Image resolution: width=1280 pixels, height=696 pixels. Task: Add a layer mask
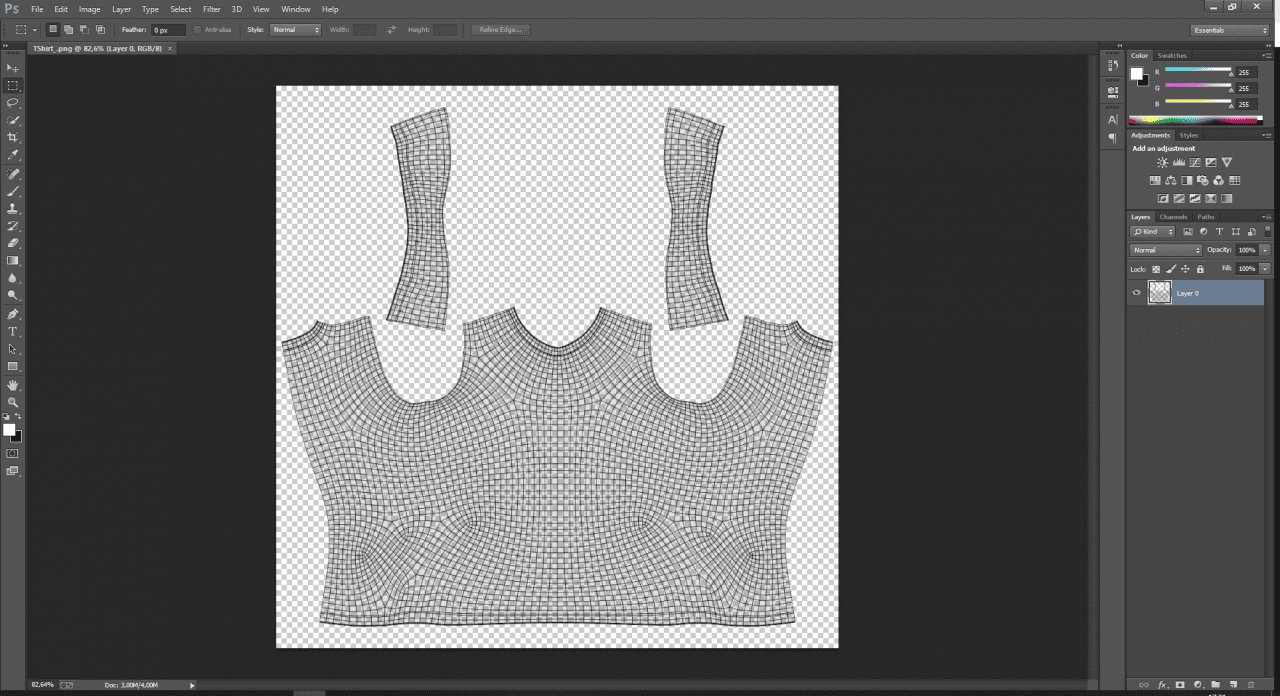pos(1181,685)
